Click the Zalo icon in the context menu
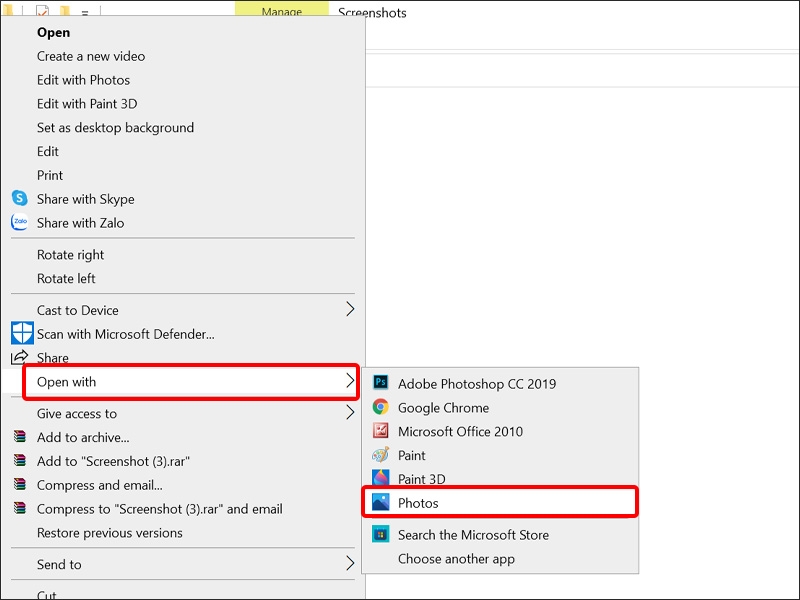The height and width of the screenshot is (600, 800). pos(19,222)
